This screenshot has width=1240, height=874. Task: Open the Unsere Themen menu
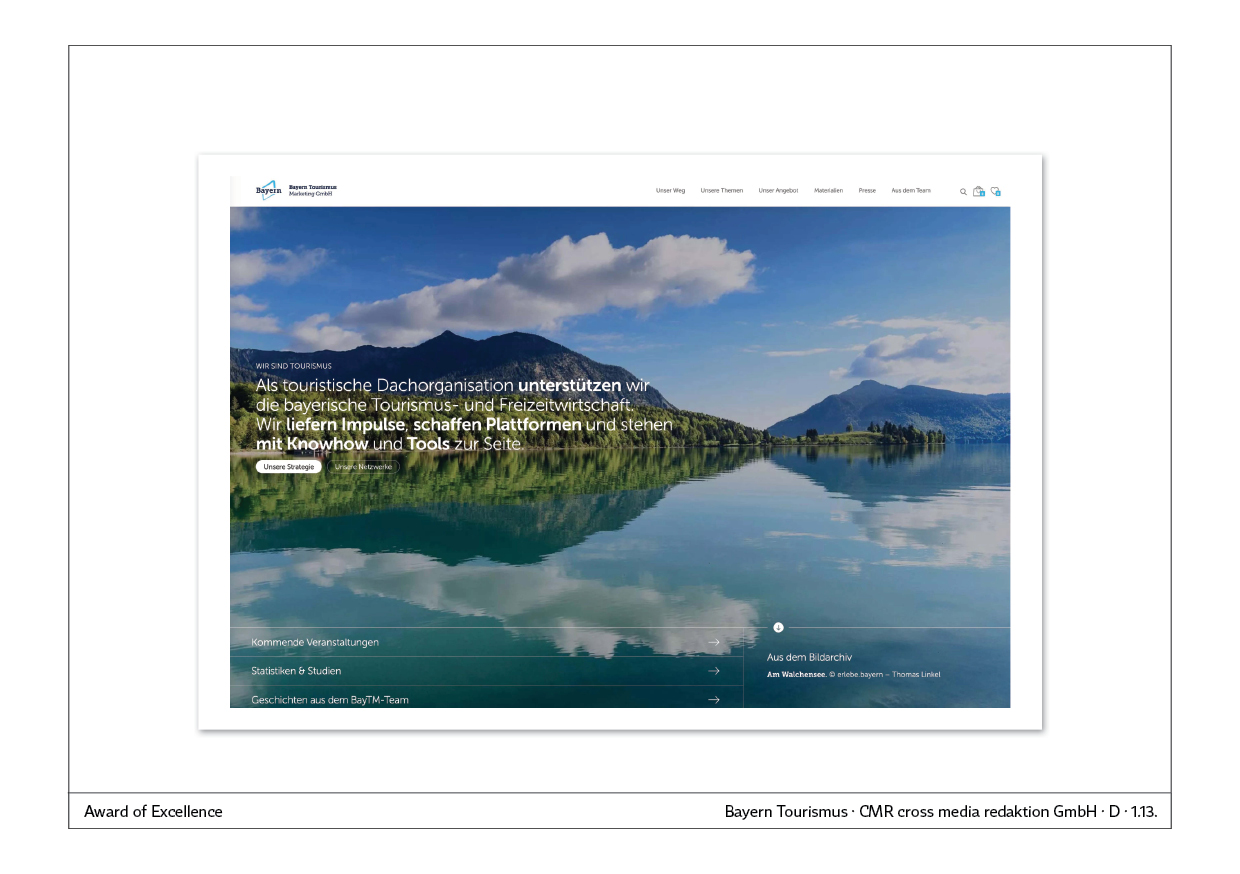click(x=721, y=190)
